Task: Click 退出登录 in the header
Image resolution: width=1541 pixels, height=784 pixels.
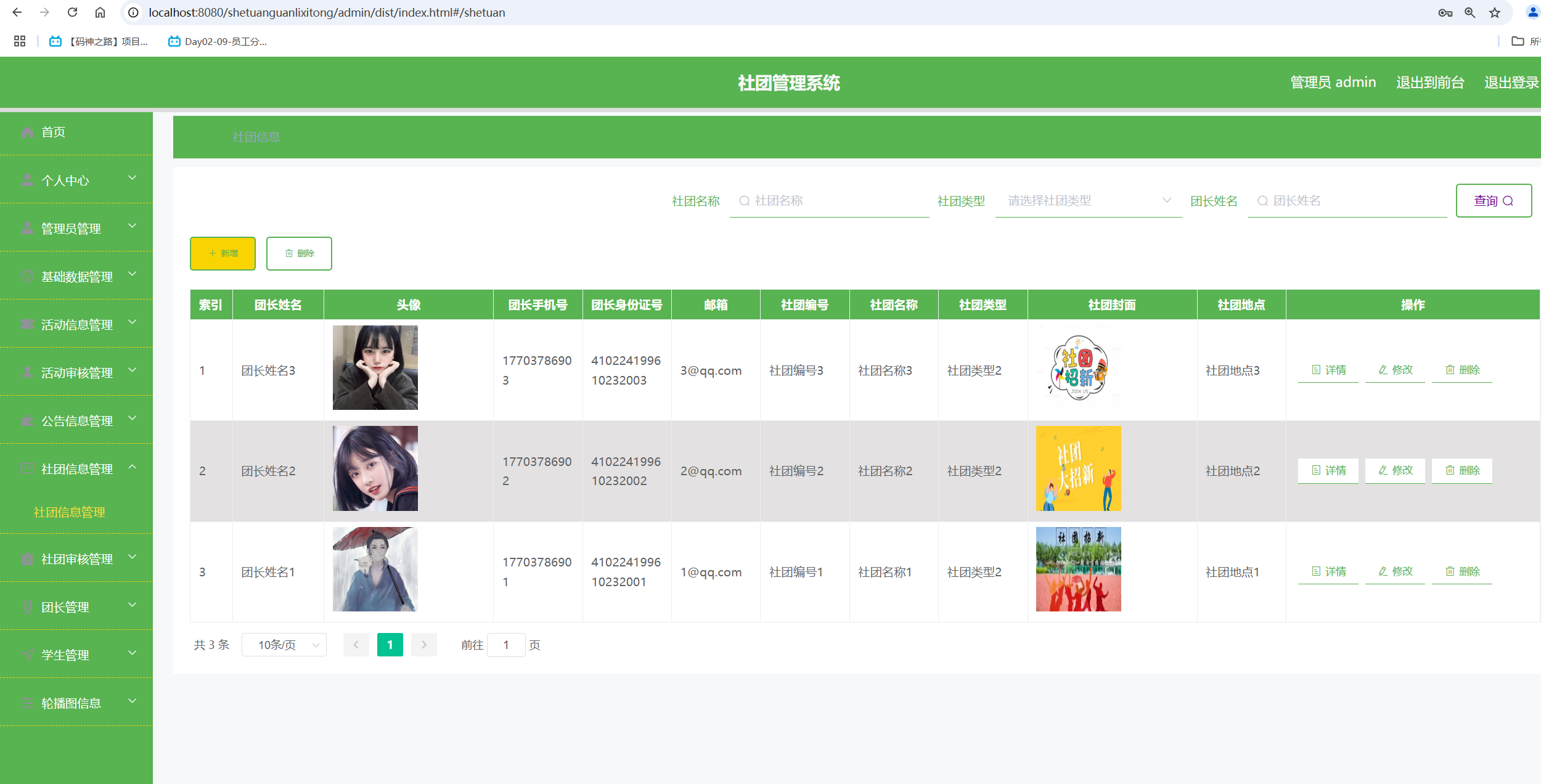Action: [1510, 83]
